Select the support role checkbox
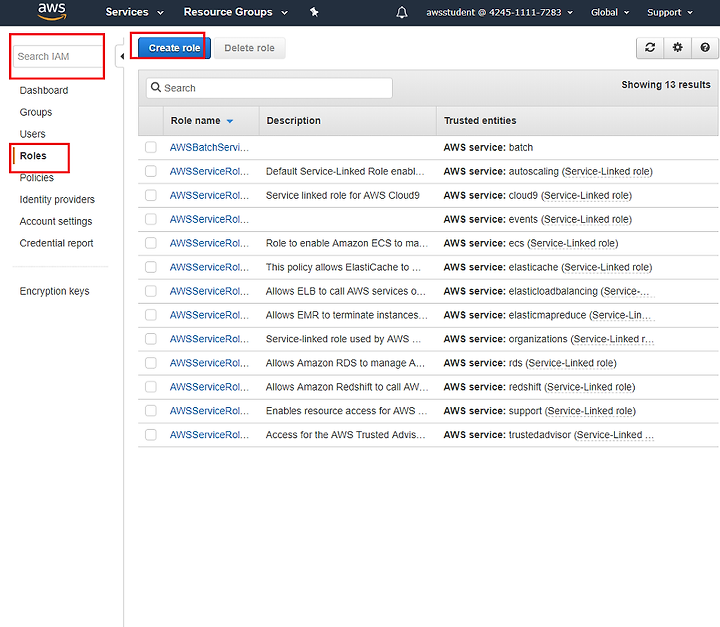The height and width of the screenshot is (627, 720). (151, 411)
